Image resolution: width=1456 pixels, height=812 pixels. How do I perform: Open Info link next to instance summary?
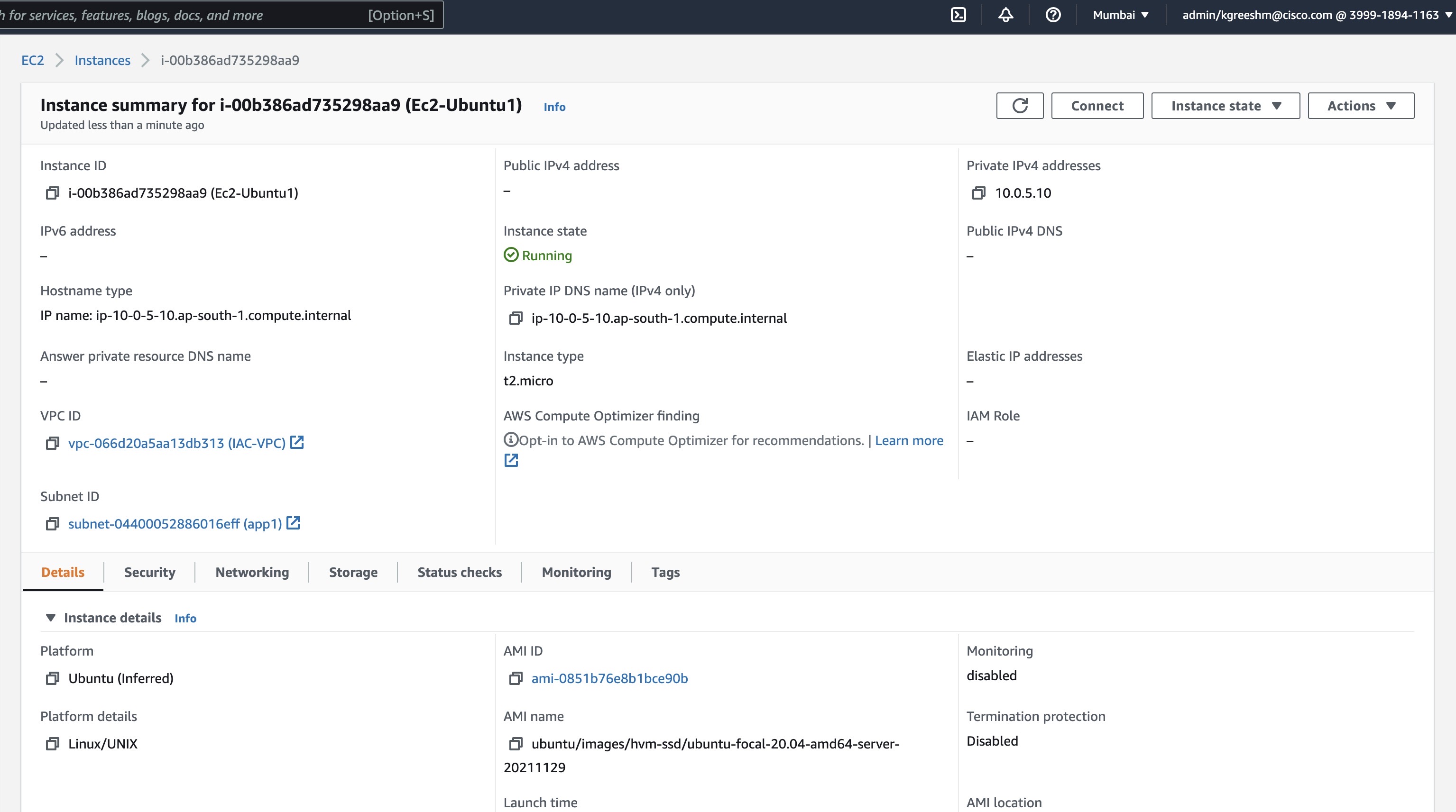554,107
